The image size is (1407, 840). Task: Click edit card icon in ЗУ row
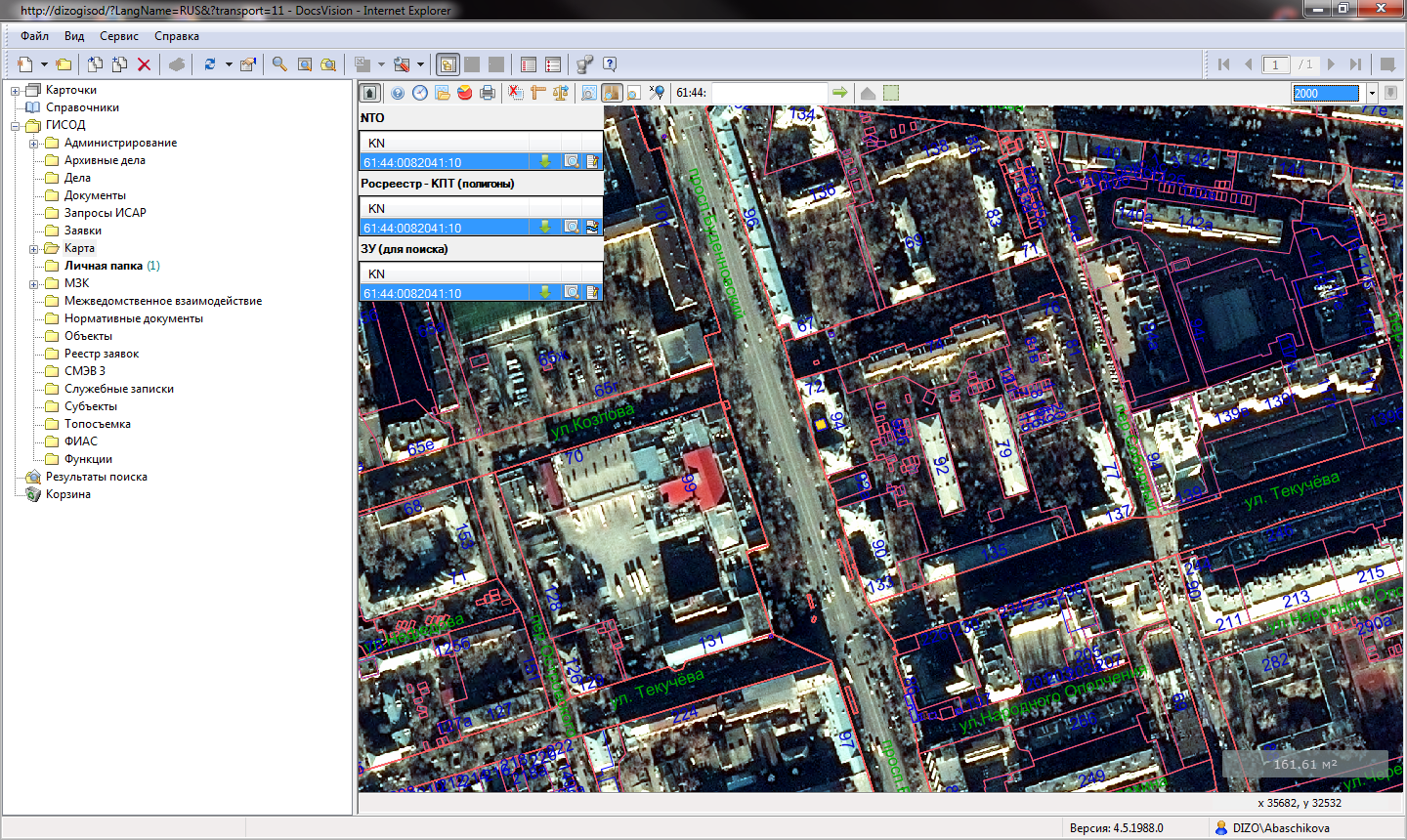(x=592, y=293)
